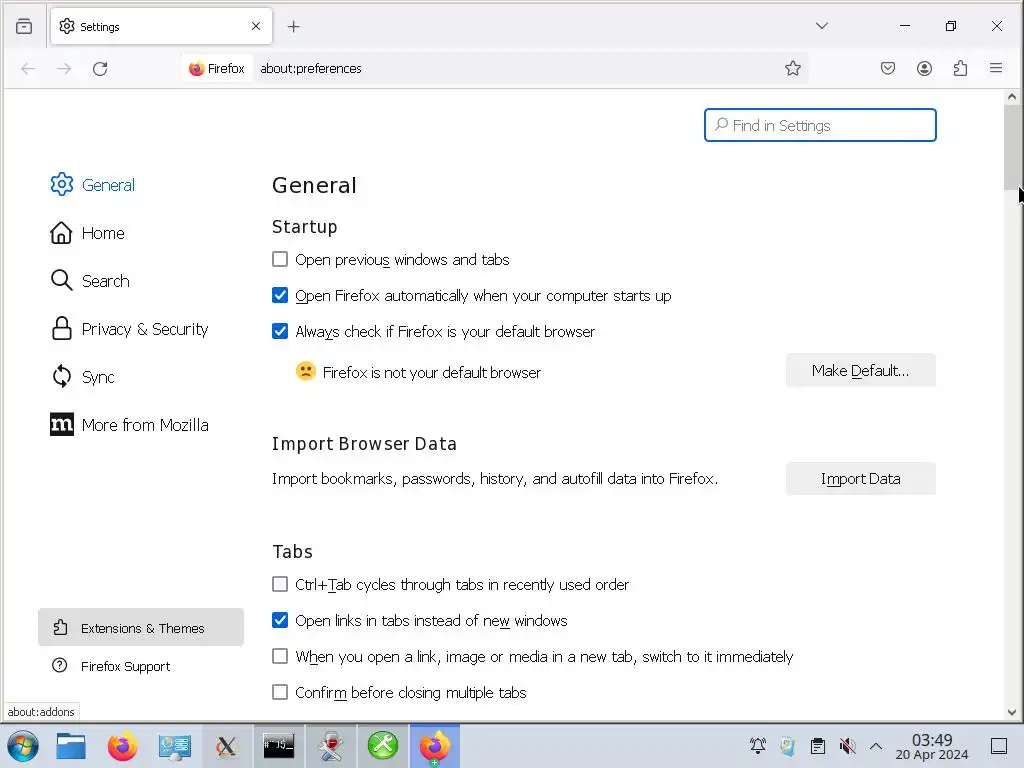Click the sad face default browser icon
Image resolution: width=1024 pixels, height=768 pixels.
306,371
